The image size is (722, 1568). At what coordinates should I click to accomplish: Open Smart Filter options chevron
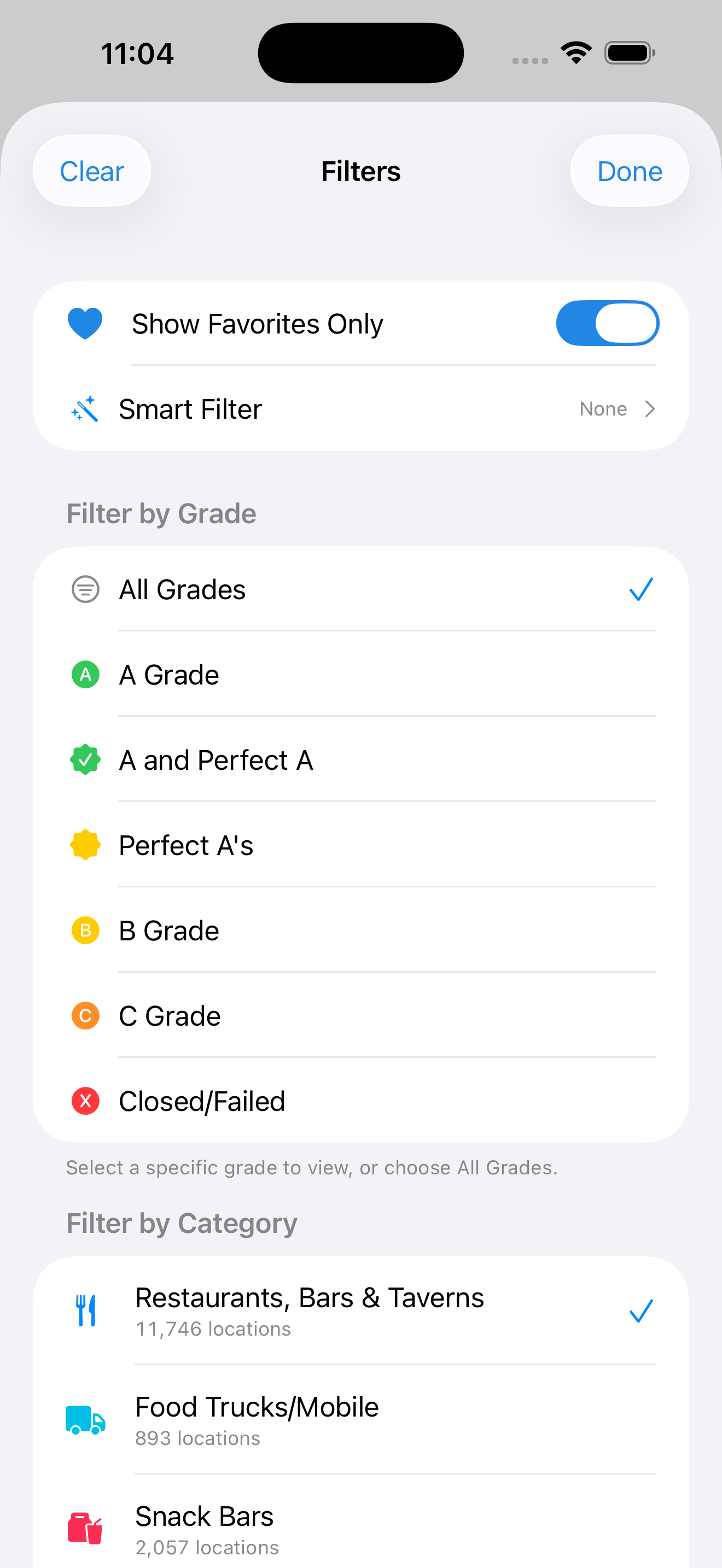[650, 408]
